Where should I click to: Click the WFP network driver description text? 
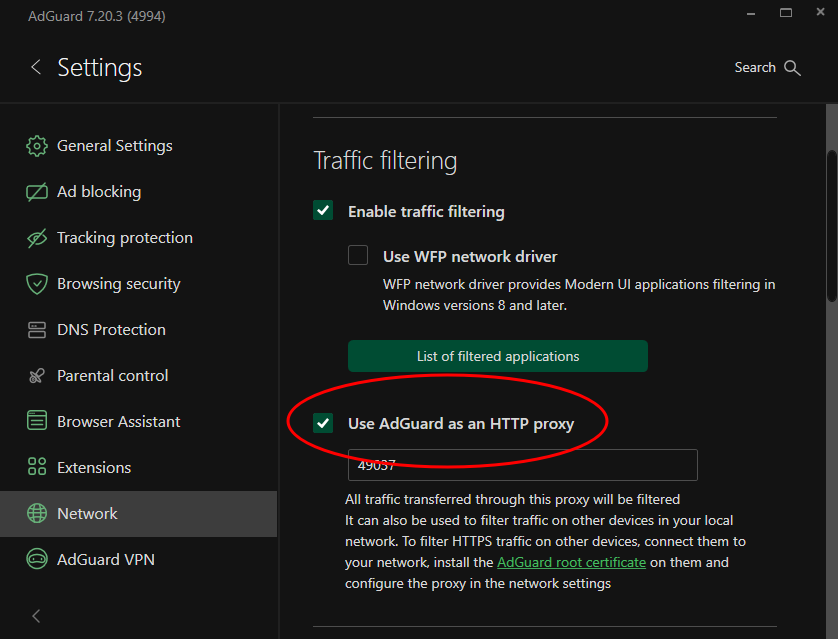click(579, 295)
